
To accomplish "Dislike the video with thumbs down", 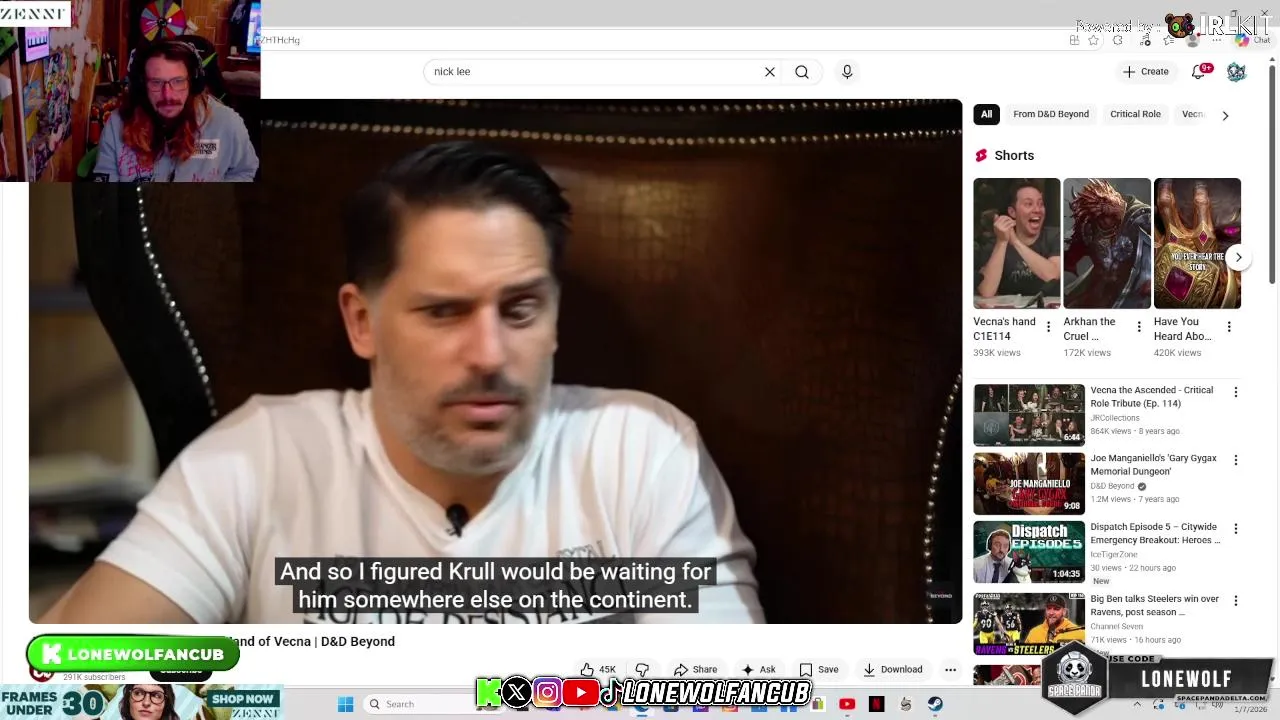I will tap(642, 670).
